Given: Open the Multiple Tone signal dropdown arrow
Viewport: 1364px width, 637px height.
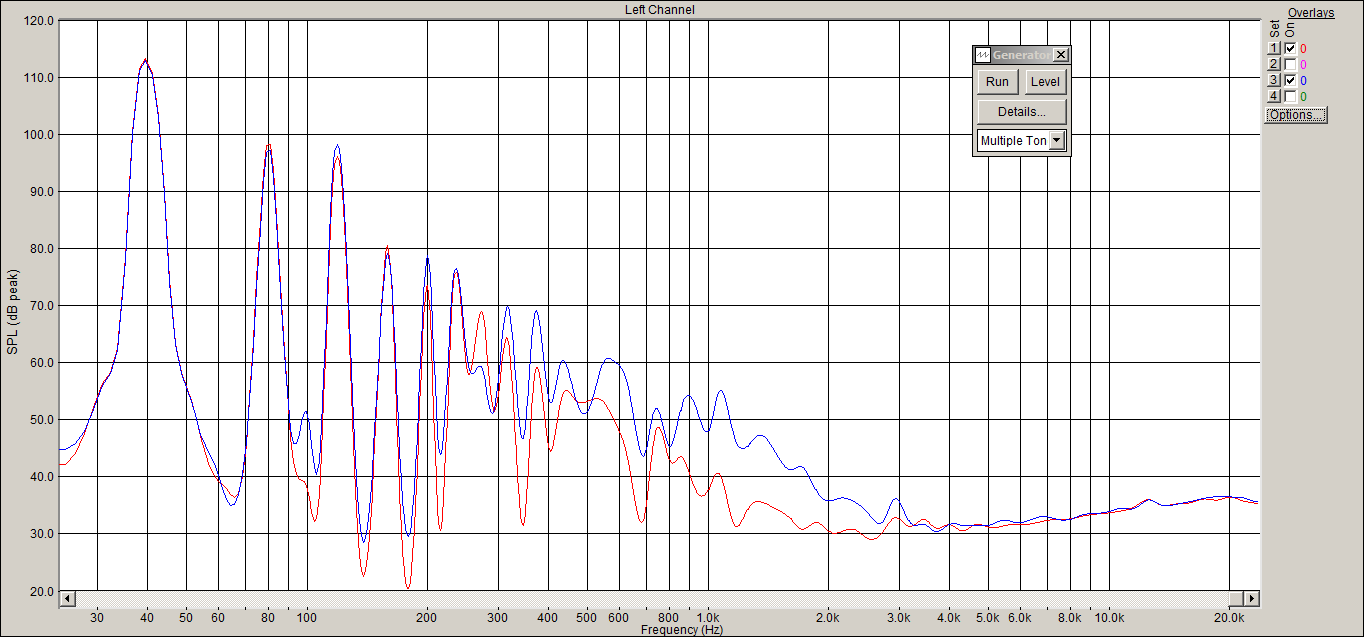Looking at the screenshot, I should pyautogui.click(x=1057, y=141).
